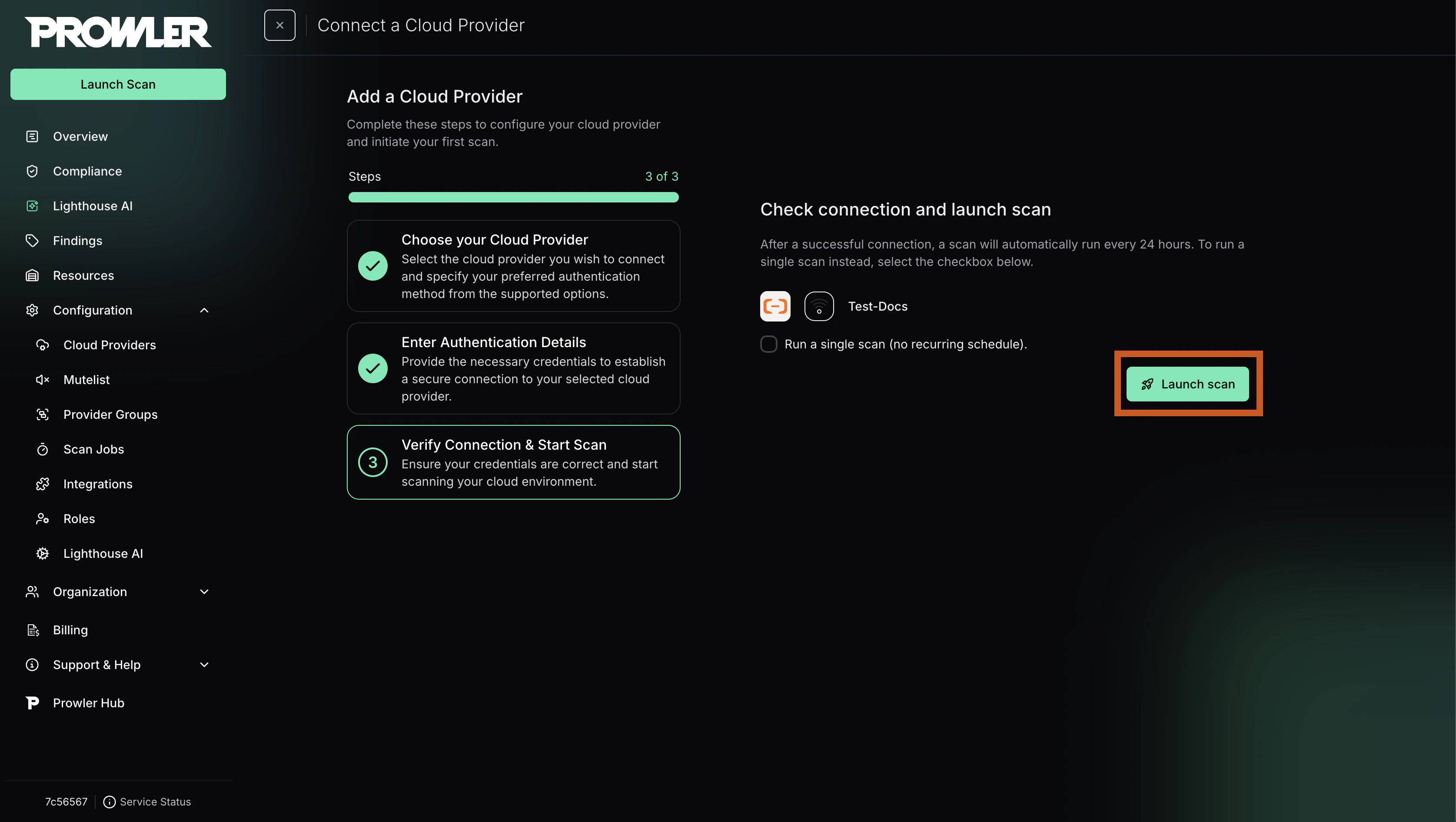Screen dimensions: 1456x822
Task: Click the Lighthouse AI sparkle icon in sidebar
Action: [x=32, y=205]
